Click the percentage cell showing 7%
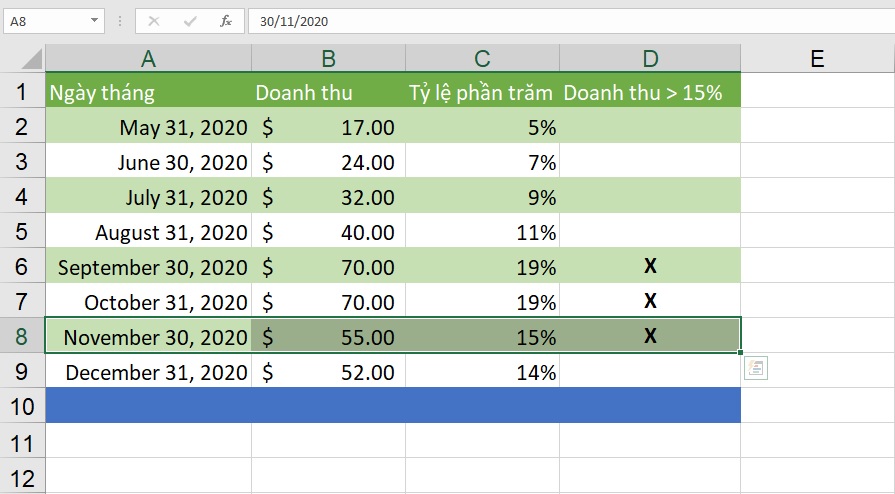Screen dimensions: 895x494 482,160
